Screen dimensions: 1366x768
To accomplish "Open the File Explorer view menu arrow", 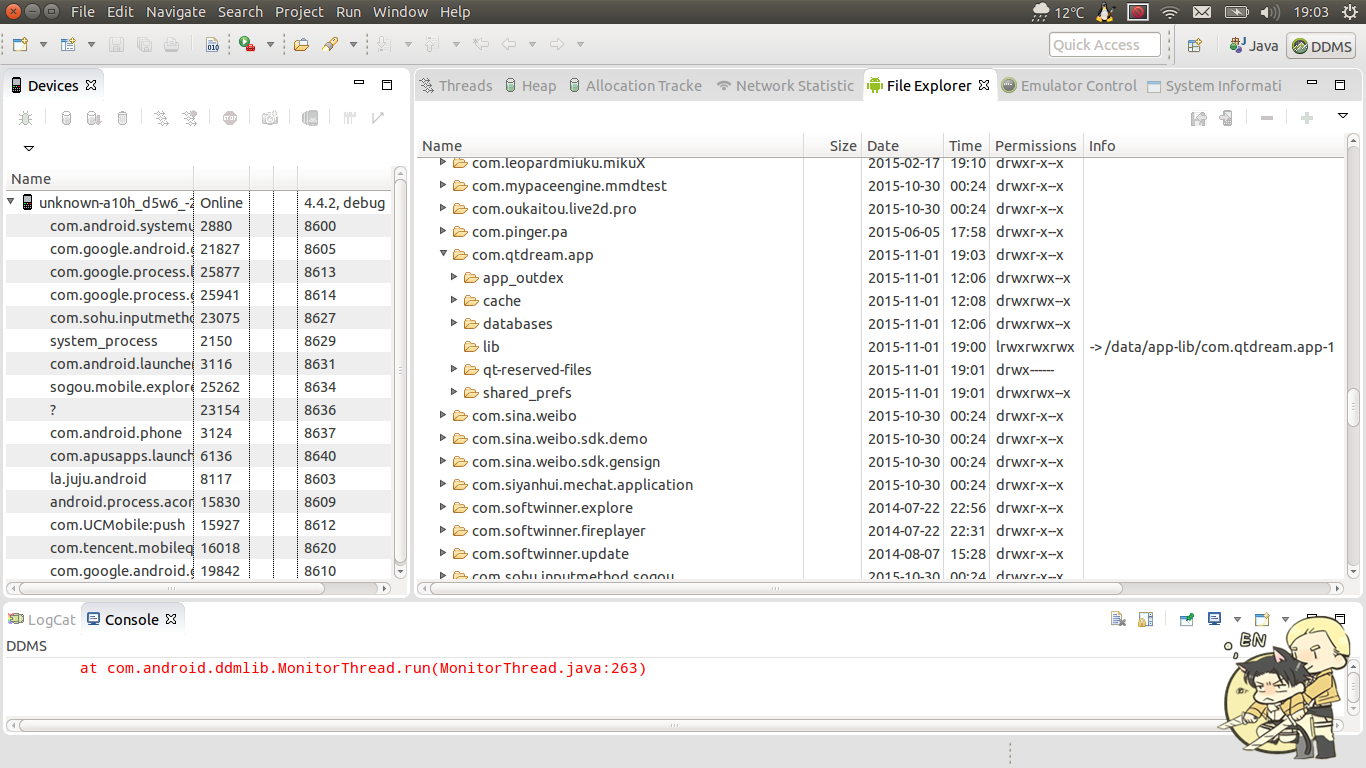I will (1343, 117).
